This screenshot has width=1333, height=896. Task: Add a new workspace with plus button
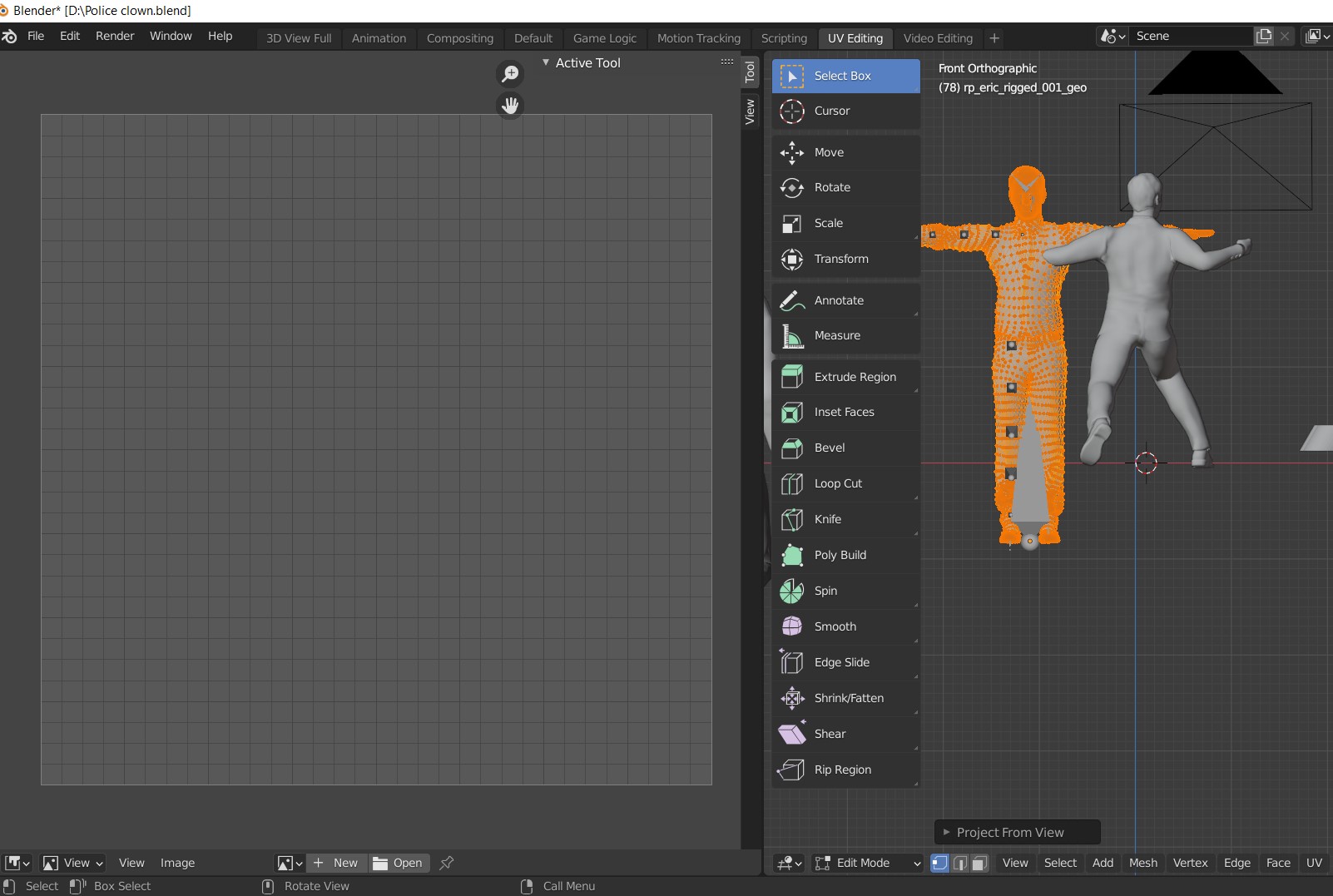994,38
